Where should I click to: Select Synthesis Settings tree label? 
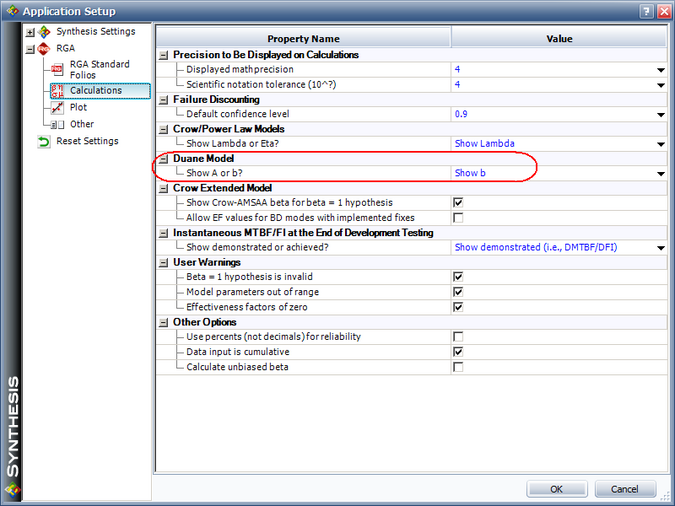point(96,31)
